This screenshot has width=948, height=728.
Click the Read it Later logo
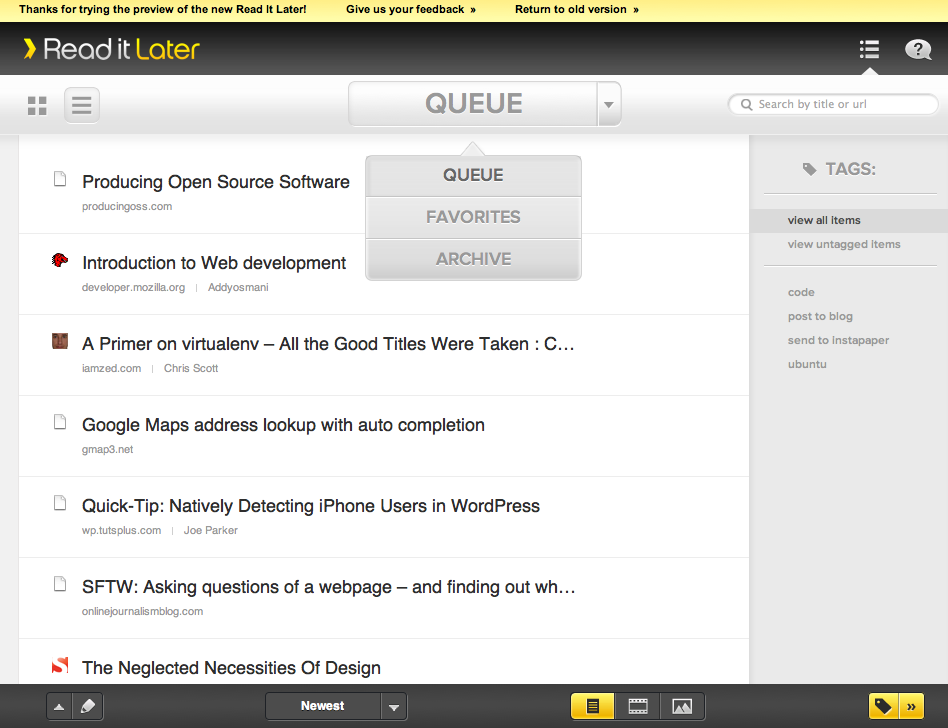112,49
